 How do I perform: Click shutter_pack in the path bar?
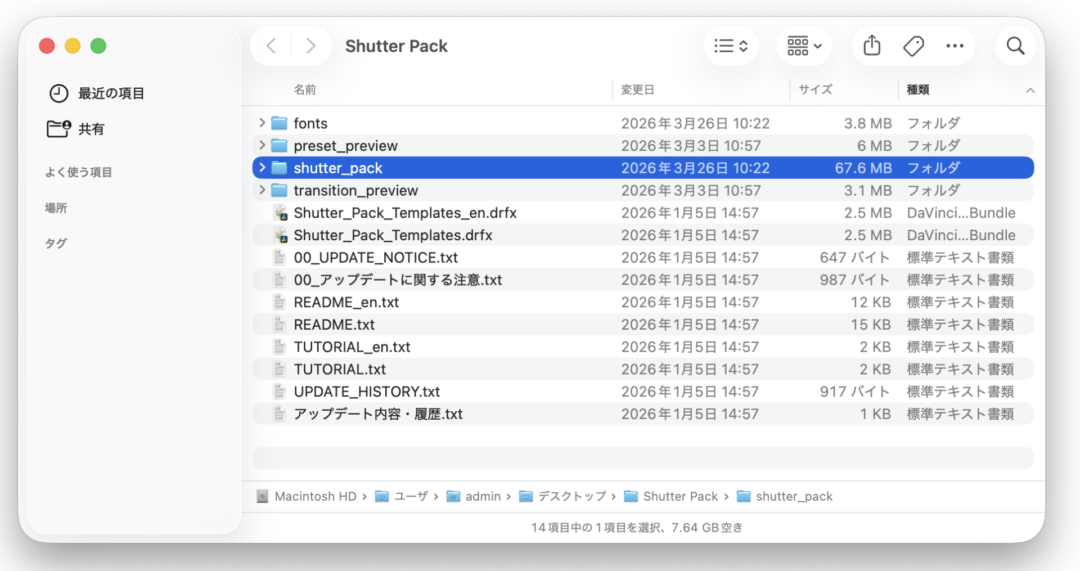pyautogui.click(x=794, y=497)
